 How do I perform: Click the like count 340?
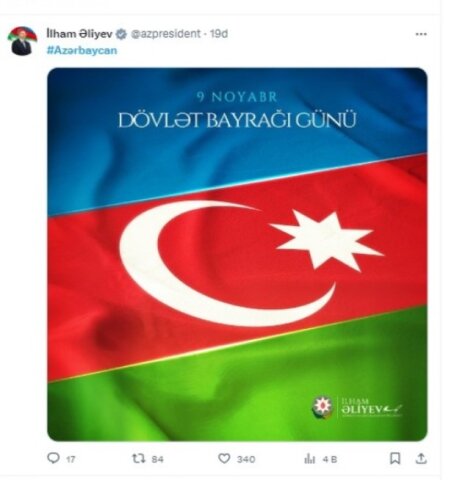click(x=246, y=459)
